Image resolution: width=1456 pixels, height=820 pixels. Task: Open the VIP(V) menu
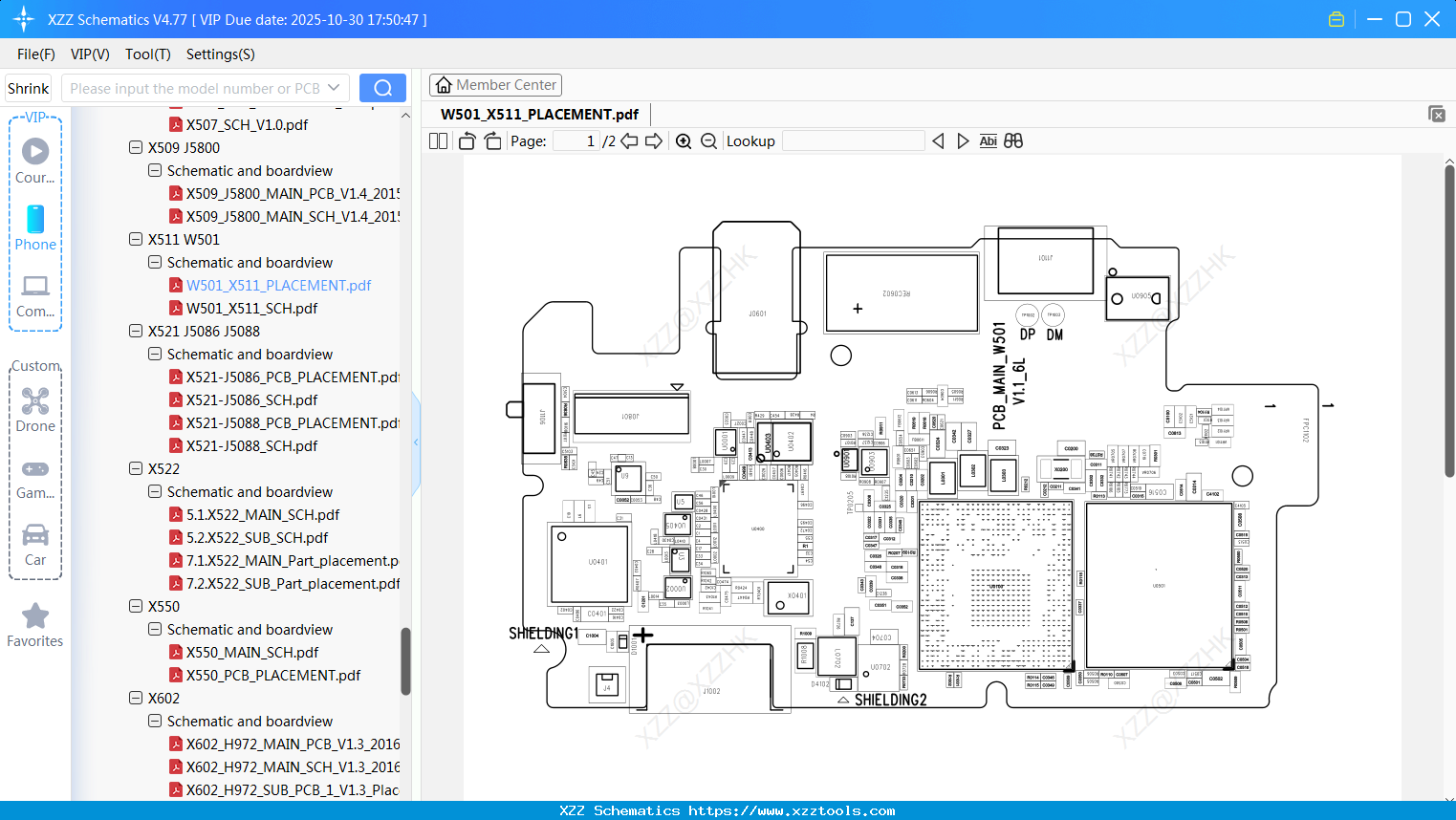tap(90, 54)
